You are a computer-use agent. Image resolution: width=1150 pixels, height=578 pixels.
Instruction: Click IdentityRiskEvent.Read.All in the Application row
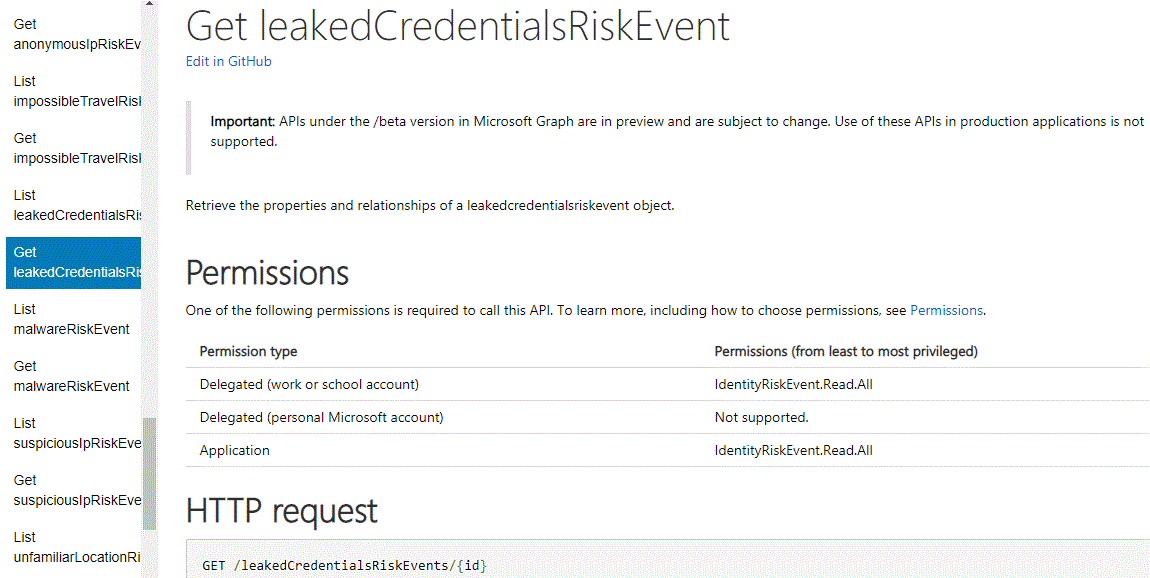[793, 450]
